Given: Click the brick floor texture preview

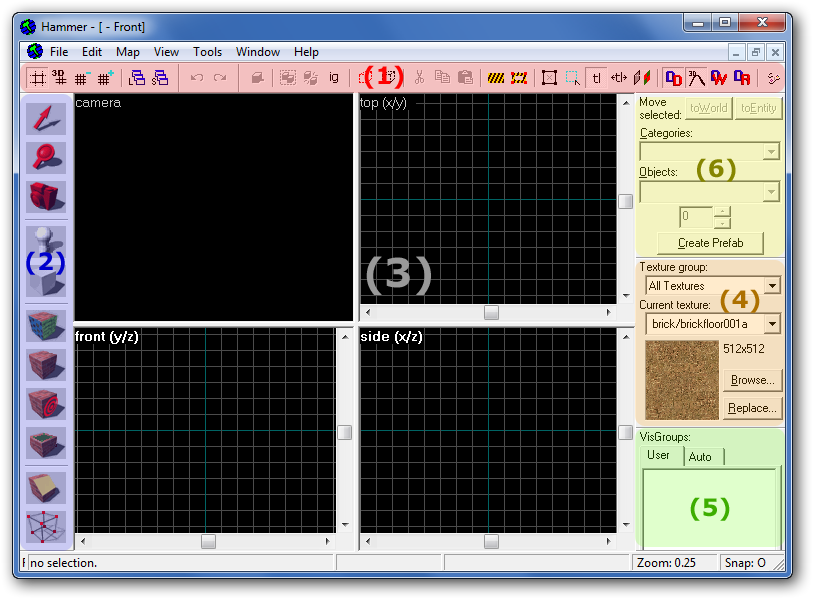Looking at the screenshot, I should click(682, 378).
